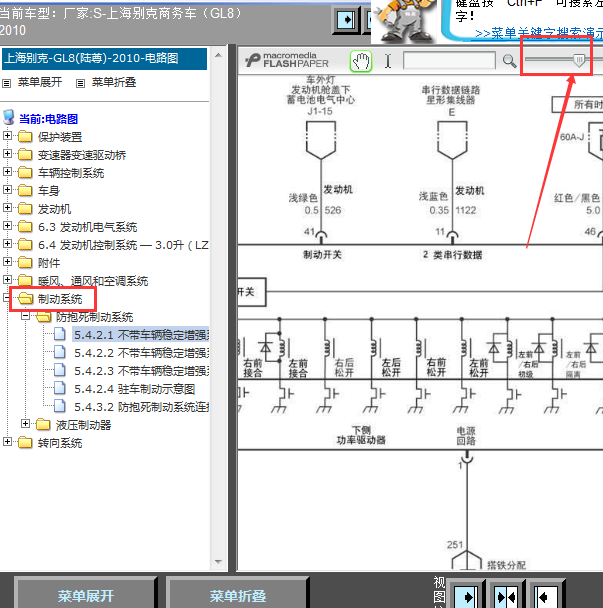This screenshot has width=603, height=608.
Task: Expand the 暖风、通风和空调系统 folder
Action: 7,279
